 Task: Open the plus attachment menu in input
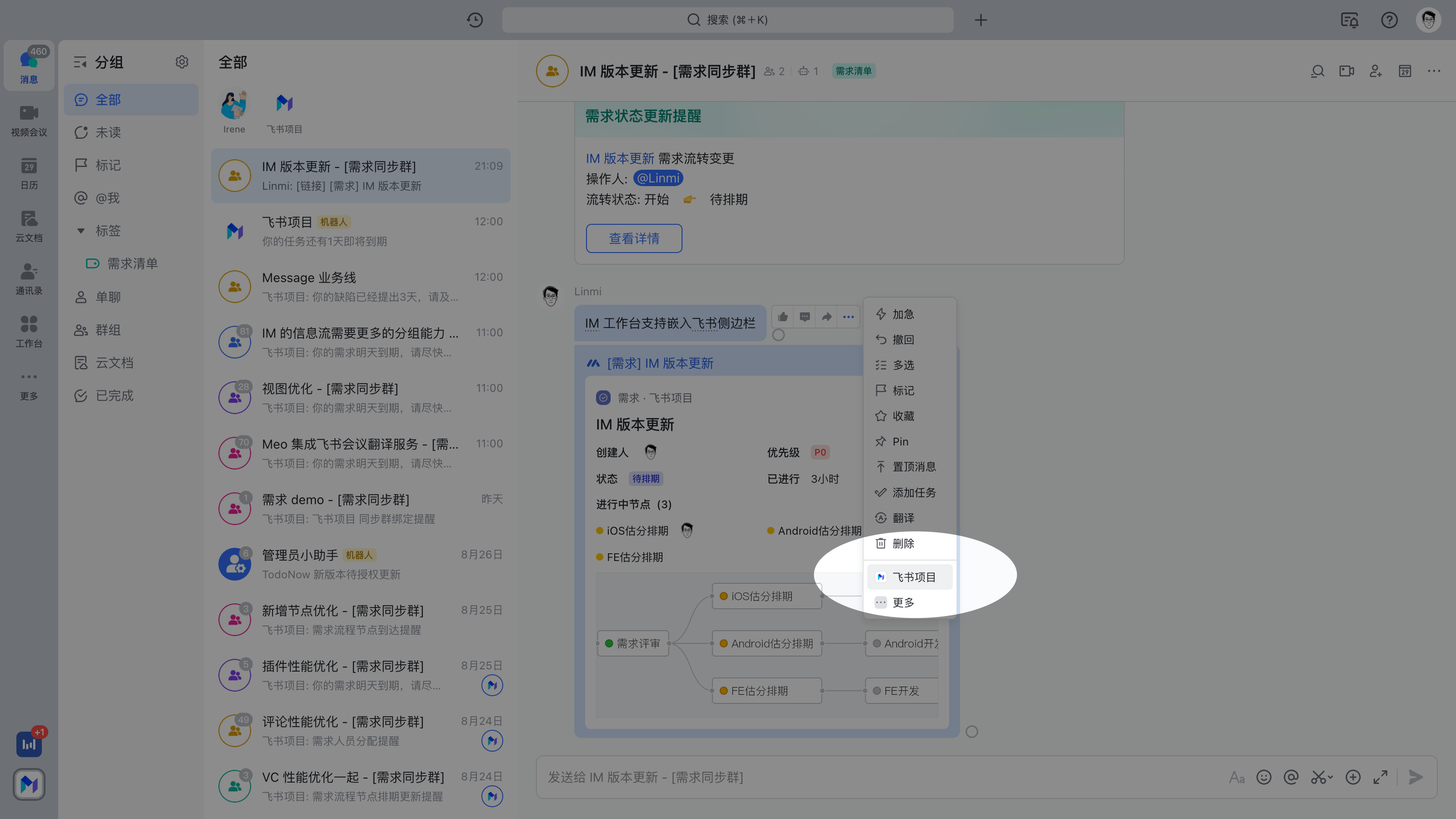1353,777
